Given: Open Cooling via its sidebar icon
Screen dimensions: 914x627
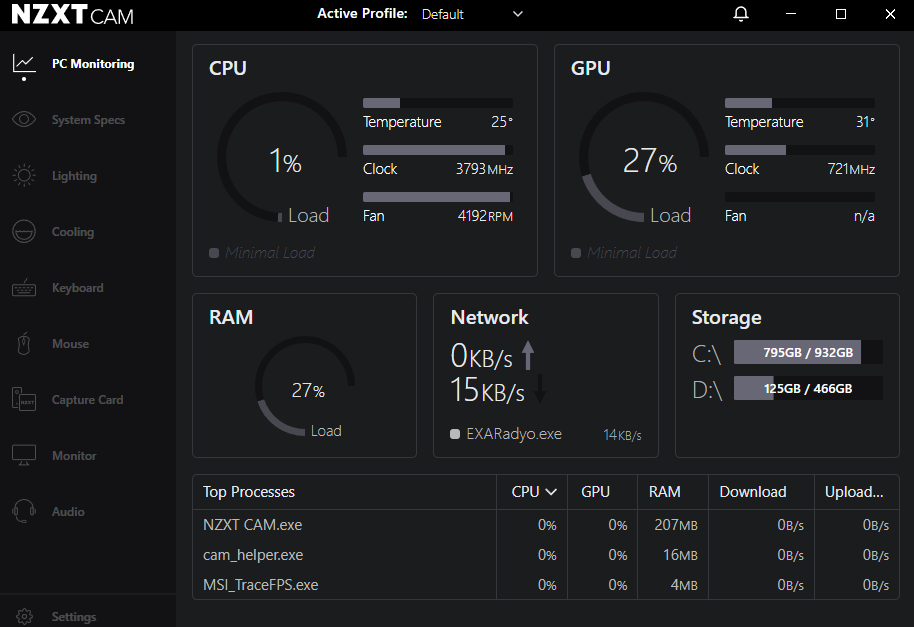Looking at the screenshot, I should click(x=24, y=232).
